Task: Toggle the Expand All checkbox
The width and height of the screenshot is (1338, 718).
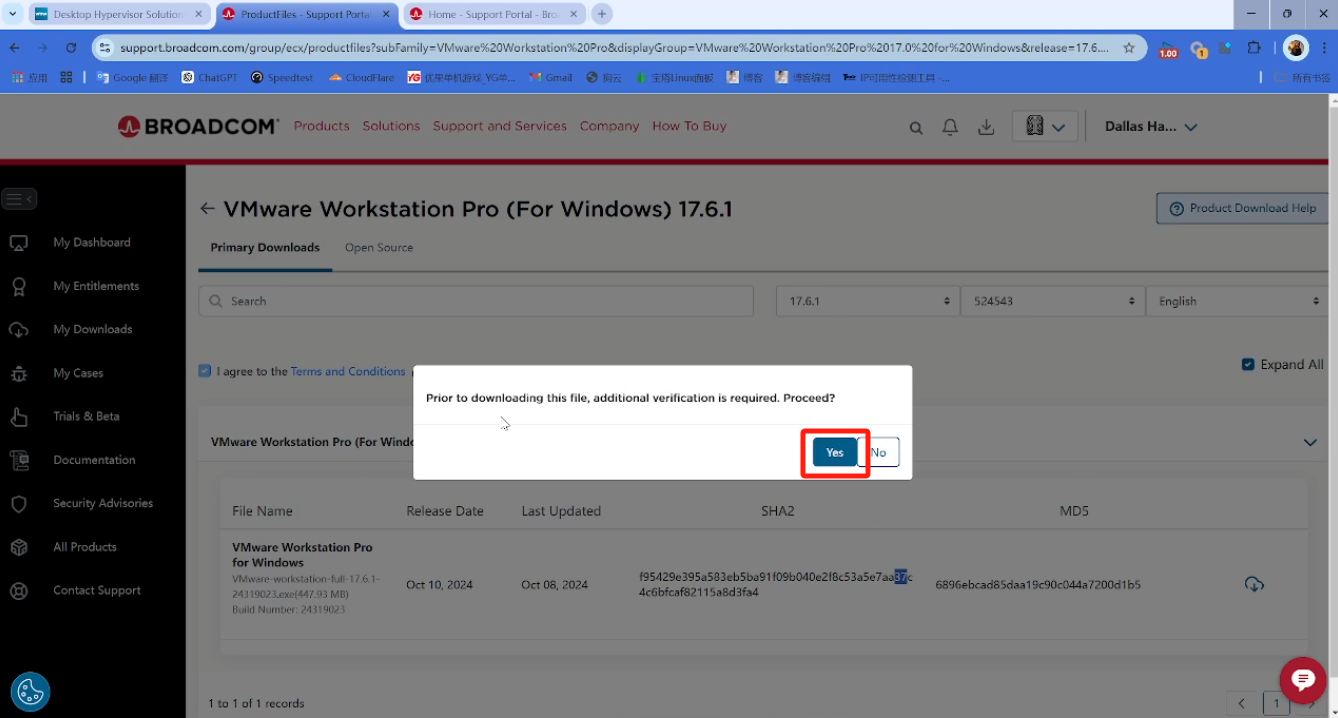Action: [1248, 364]
